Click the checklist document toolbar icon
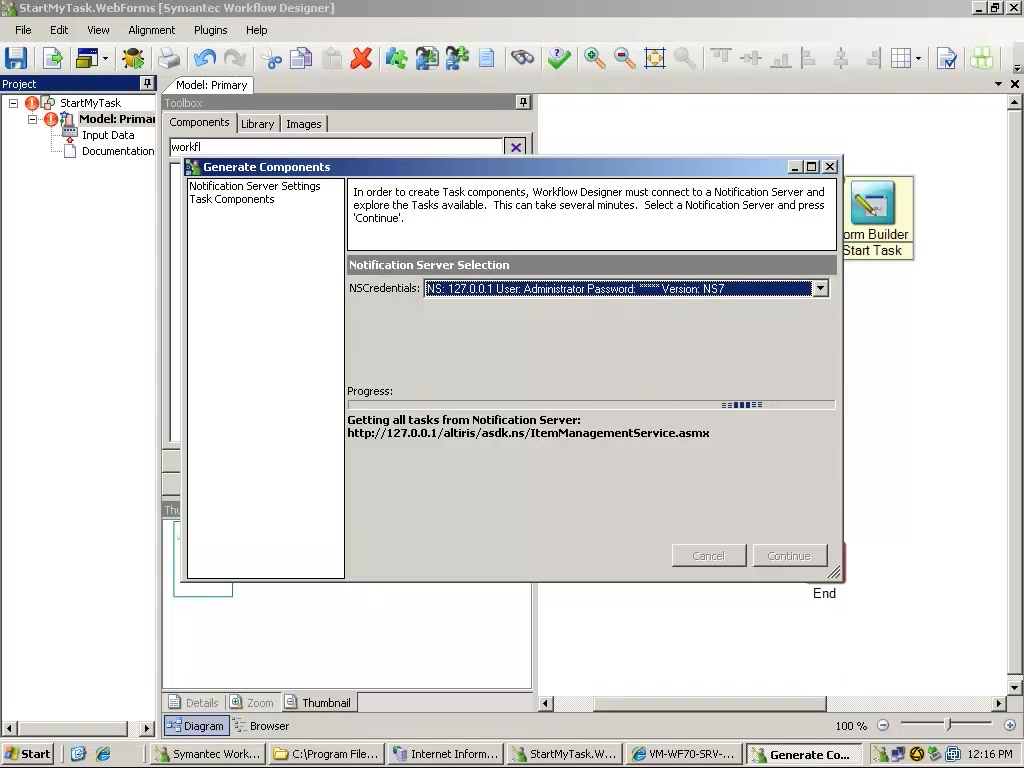 click(946, 58)
